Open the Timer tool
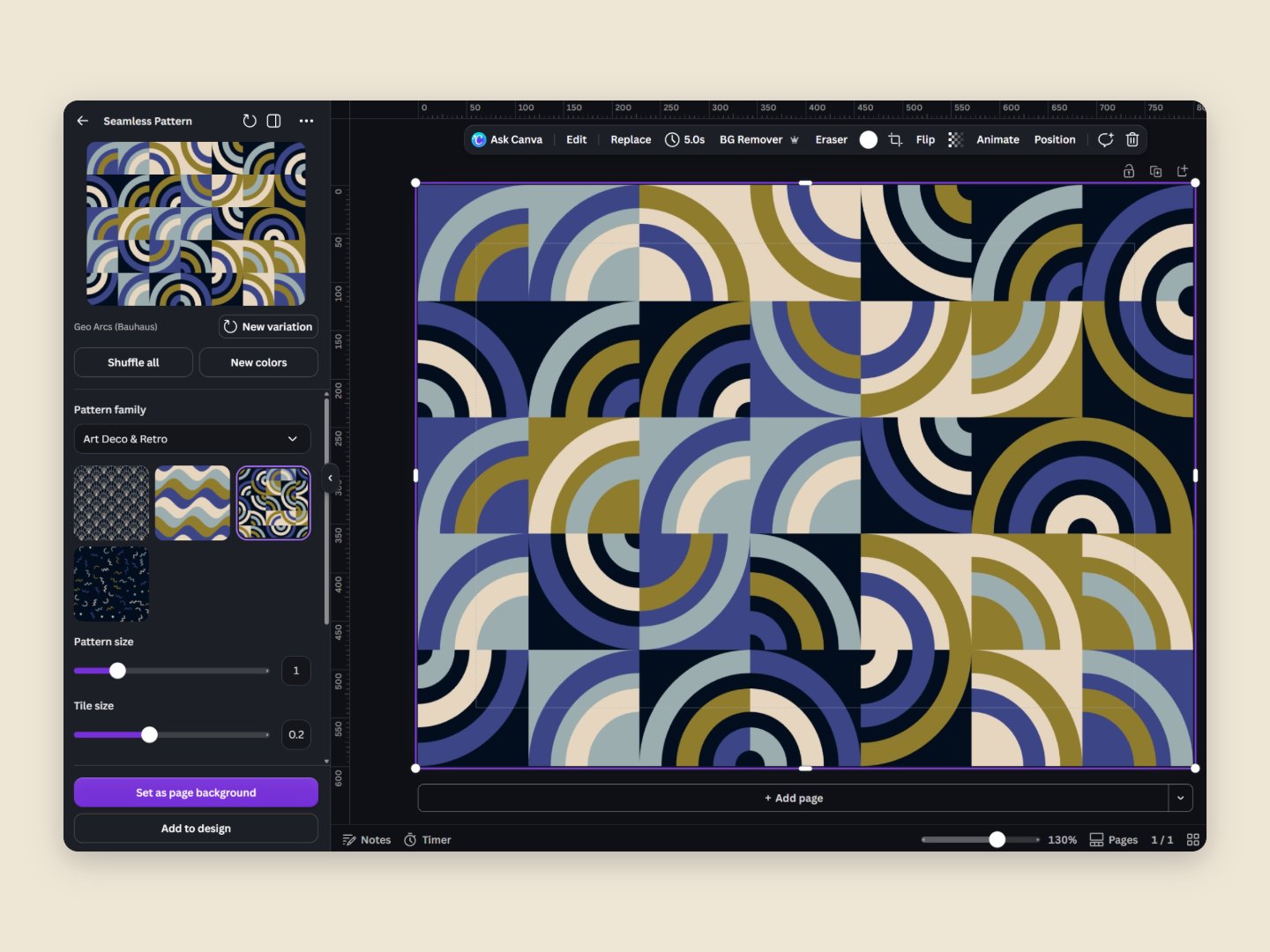This screenshot has height=952, width=1270. point(428,840)
